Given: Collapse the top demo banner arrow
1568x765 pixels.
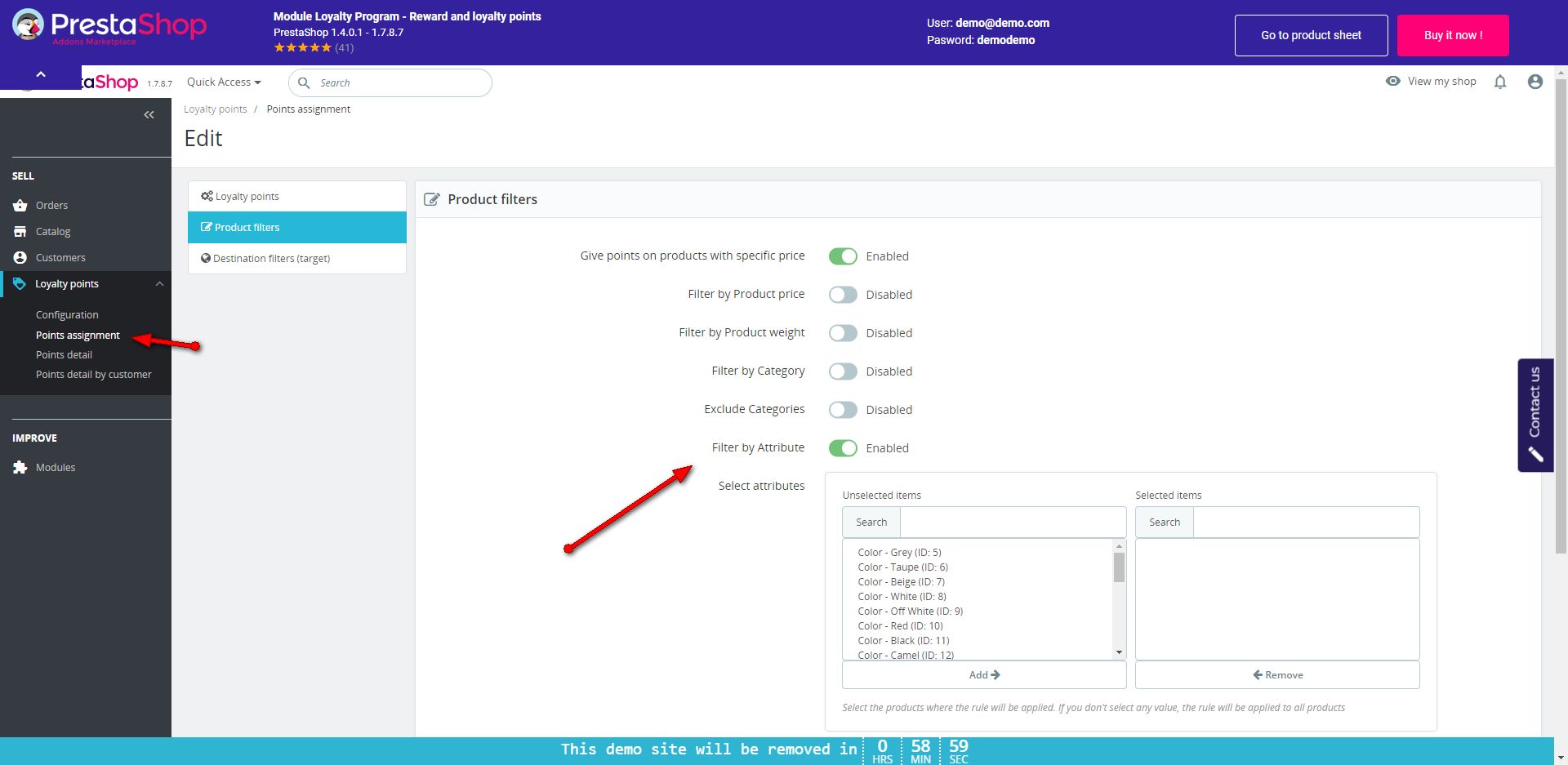Looking at the screenshot, I should point(41,74).
